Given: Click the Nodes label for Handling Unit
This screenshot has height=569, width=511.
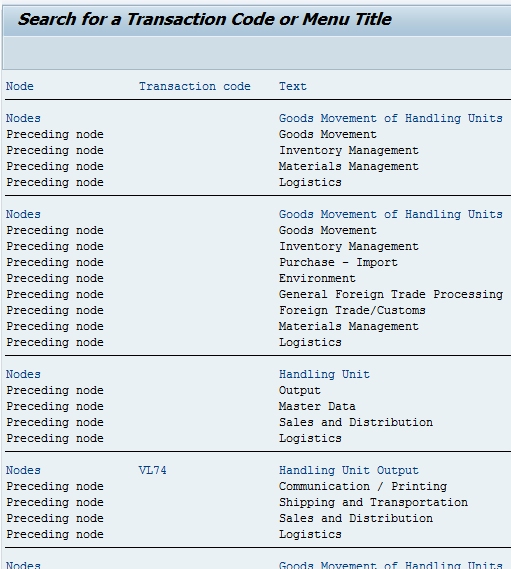Looking at the screenshot, I should tap(23, 374).
